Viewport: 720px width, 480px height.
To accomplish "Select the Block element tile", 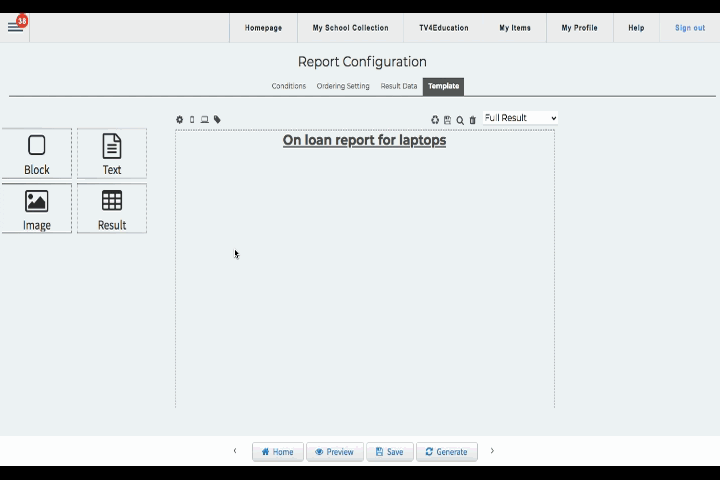I will 37,154.
